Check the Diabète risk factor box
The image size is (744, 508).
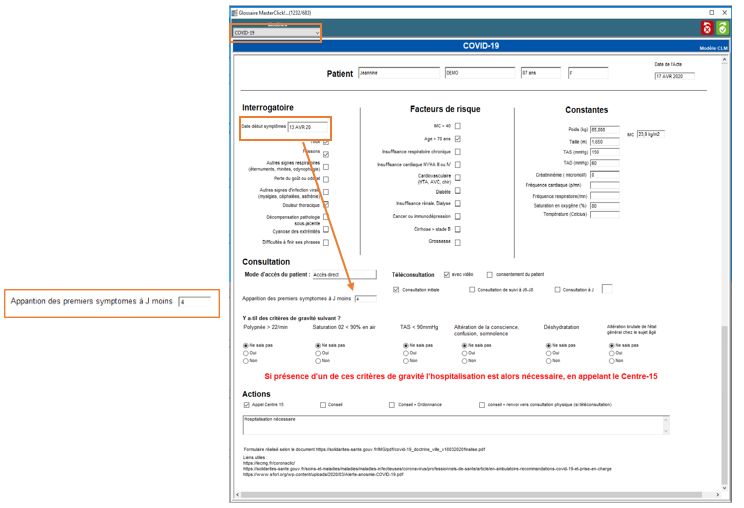point(458,190)
